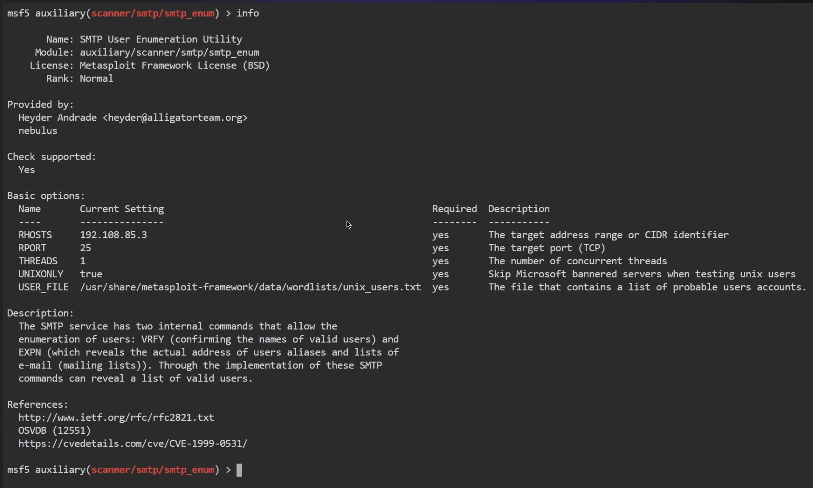Click the RHOSTS value 192.108.85.3
This screenshot has width=813, height=488.
113,235
